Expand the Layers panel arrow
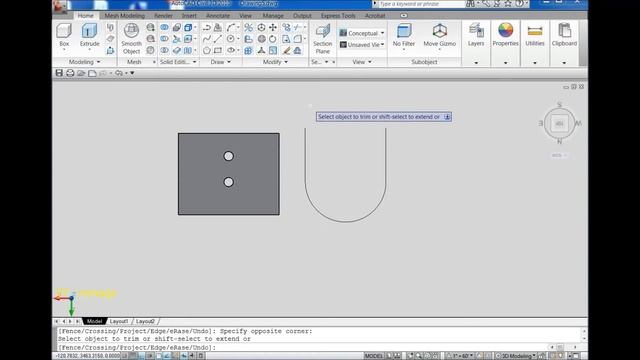This screenshot has width=640, height=360. [476, 63]
